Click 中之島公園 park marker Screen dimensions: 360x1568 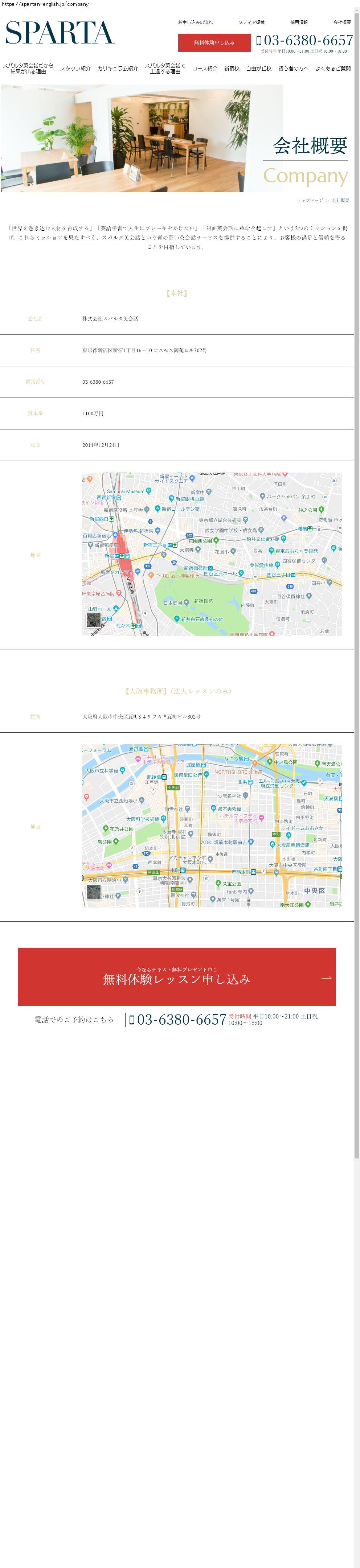(x=269, y=761)
